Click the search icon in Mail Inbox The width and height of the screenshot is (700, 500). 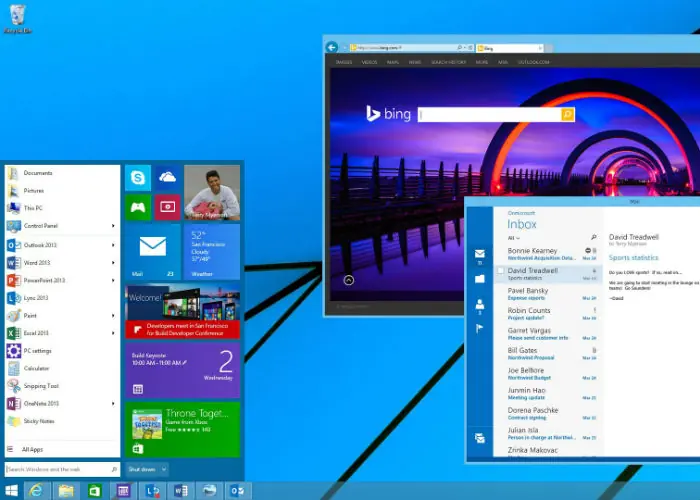pyautogui.click(x=593, y=237)
